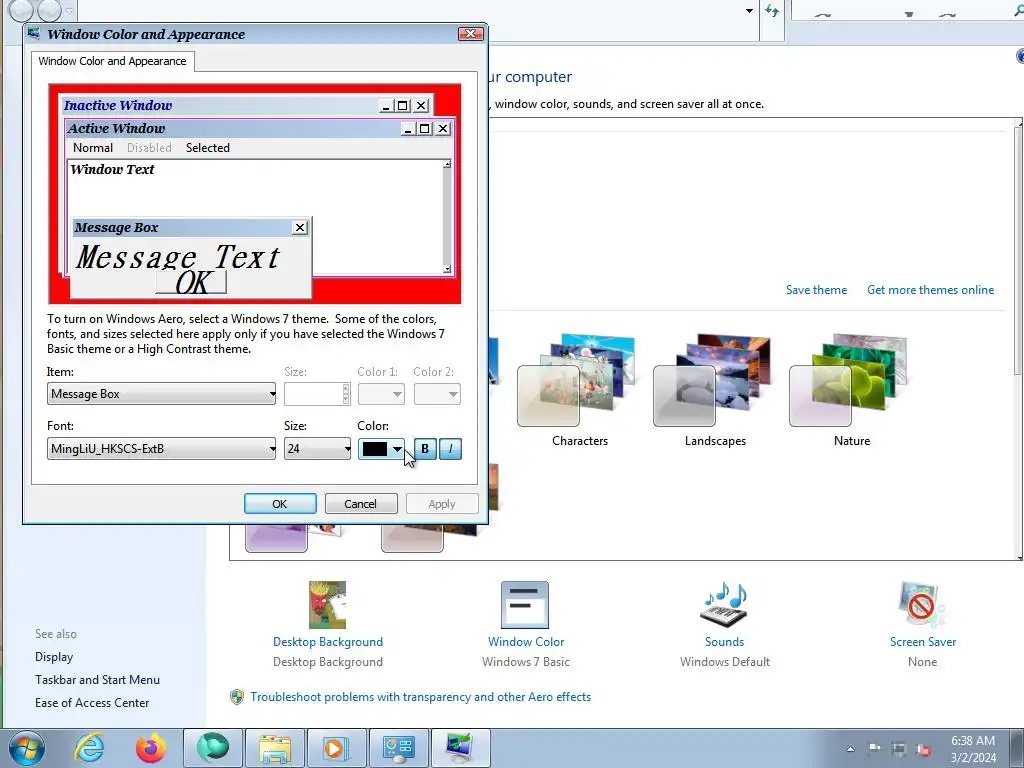The image size is (1024, 768).
Task: Open Taskbar and Start Menu link
Action: coord(97,680)
